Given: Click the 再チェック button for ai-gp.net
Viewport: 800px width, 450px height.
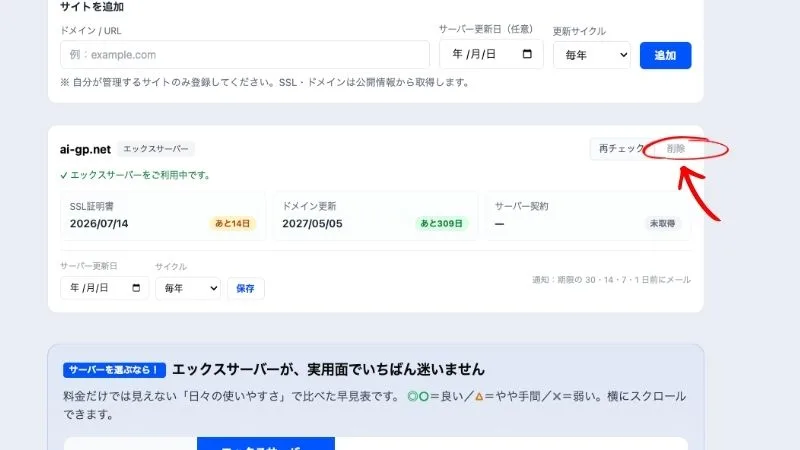Looking at the screenshot, I should point(621,148).
